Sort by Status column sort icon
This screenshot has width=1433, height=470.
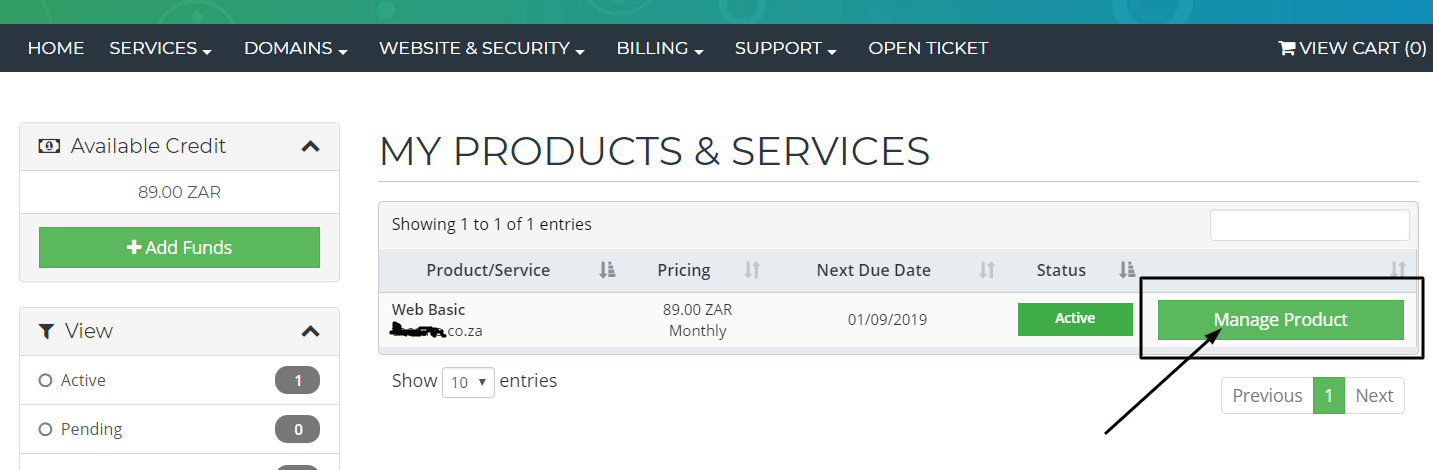tap(1127, 270)
